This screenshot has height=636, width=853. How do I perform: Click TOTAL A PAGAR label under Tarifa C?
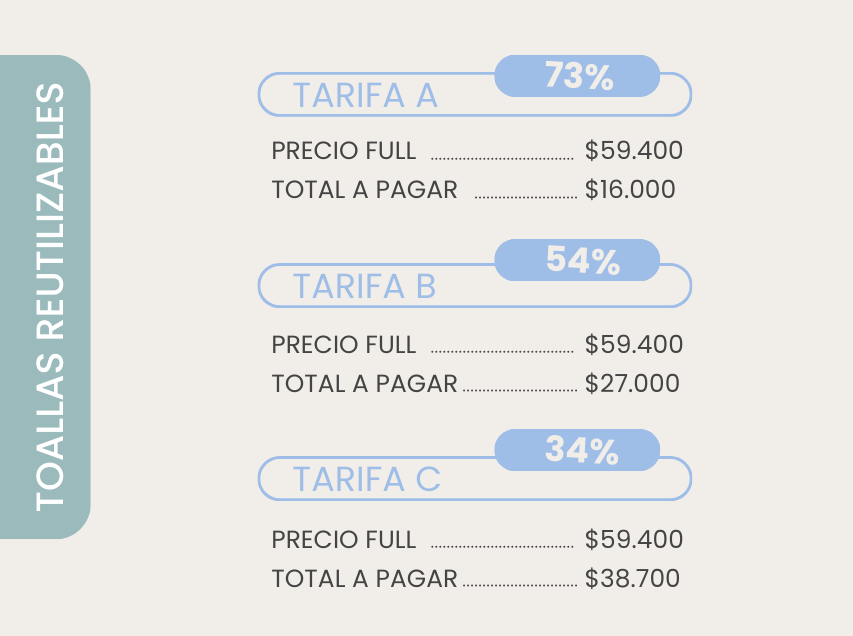coord(364,578)
